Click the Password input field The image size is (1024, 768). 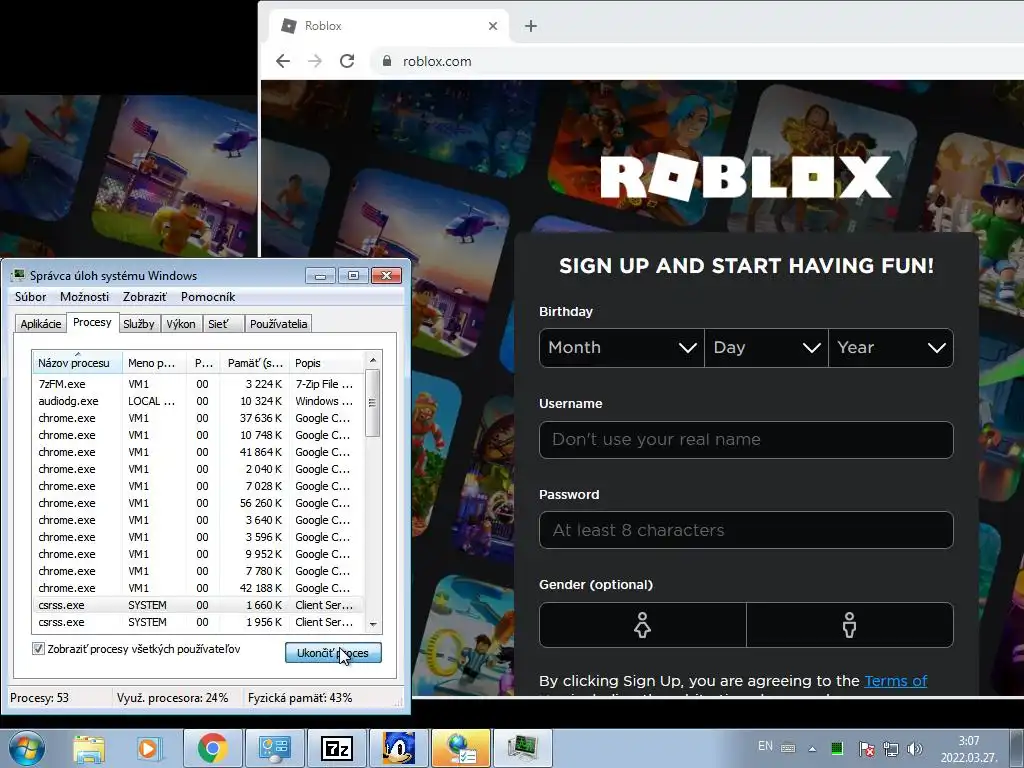coord(746,530)
